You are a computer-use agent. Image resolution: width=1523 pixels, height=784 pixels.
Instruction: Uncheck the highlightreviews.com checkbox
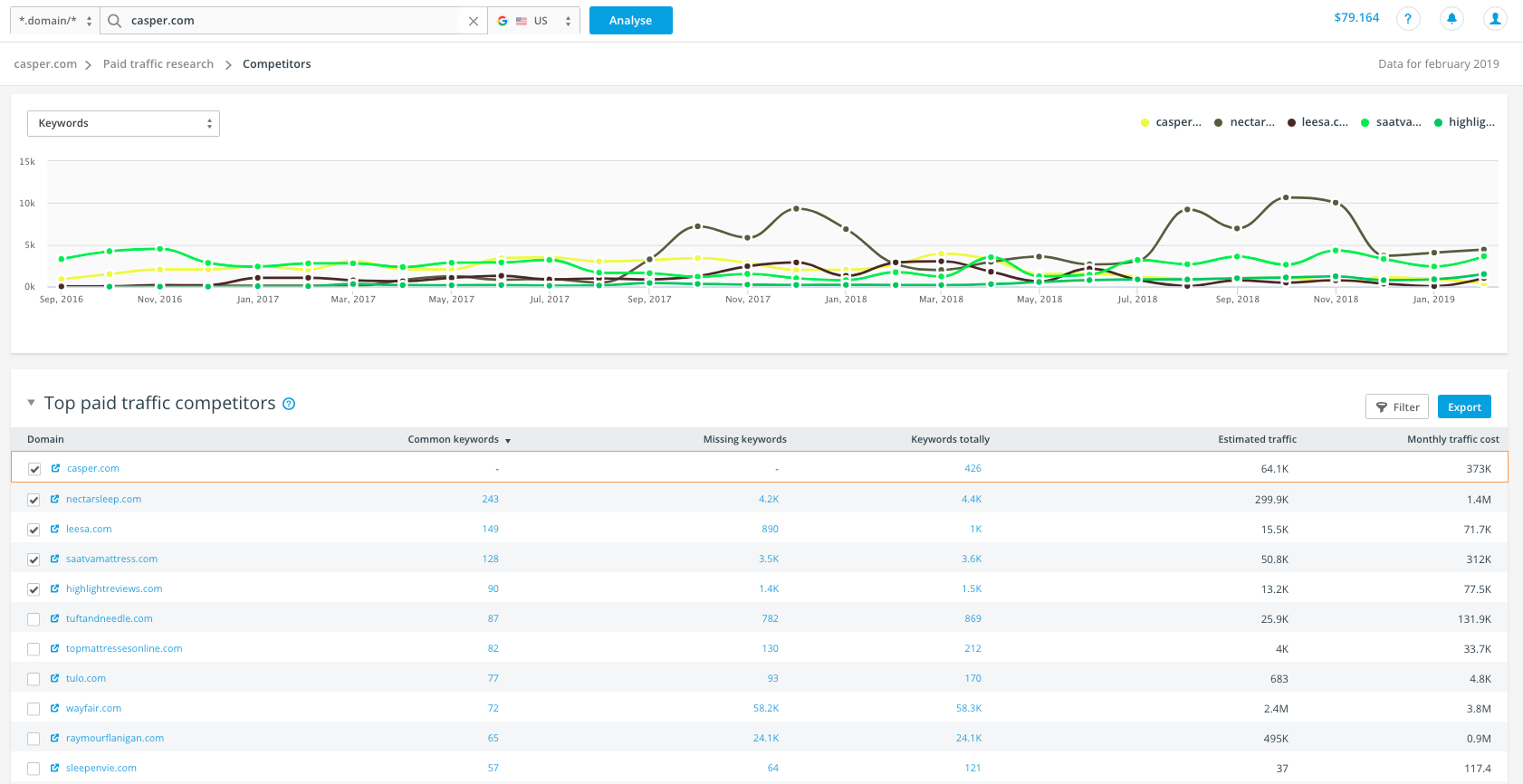coord(34,589)
